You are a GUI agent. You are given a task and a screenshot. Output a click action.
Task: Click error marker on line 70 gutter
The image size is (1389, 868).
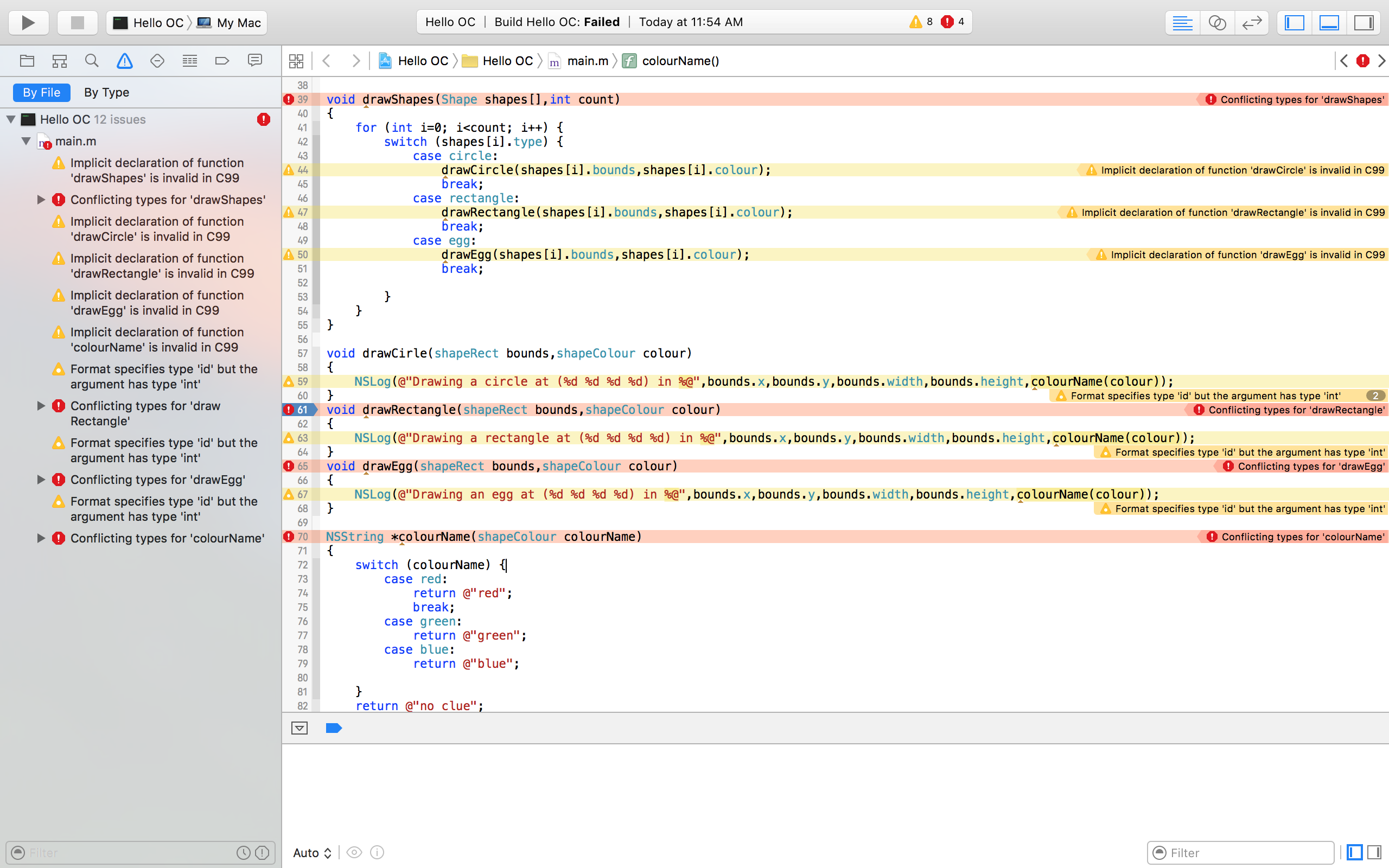pyautogui.click(x=289, y=537)
